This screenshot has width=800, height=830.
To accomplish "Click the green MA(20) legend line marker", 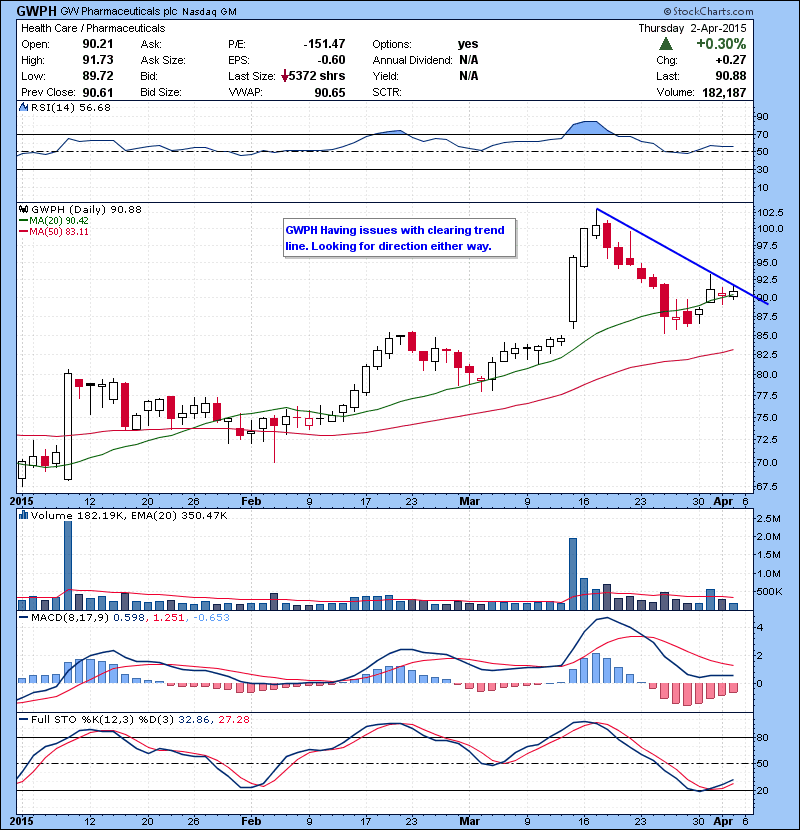I will click(x=24, y=221).
